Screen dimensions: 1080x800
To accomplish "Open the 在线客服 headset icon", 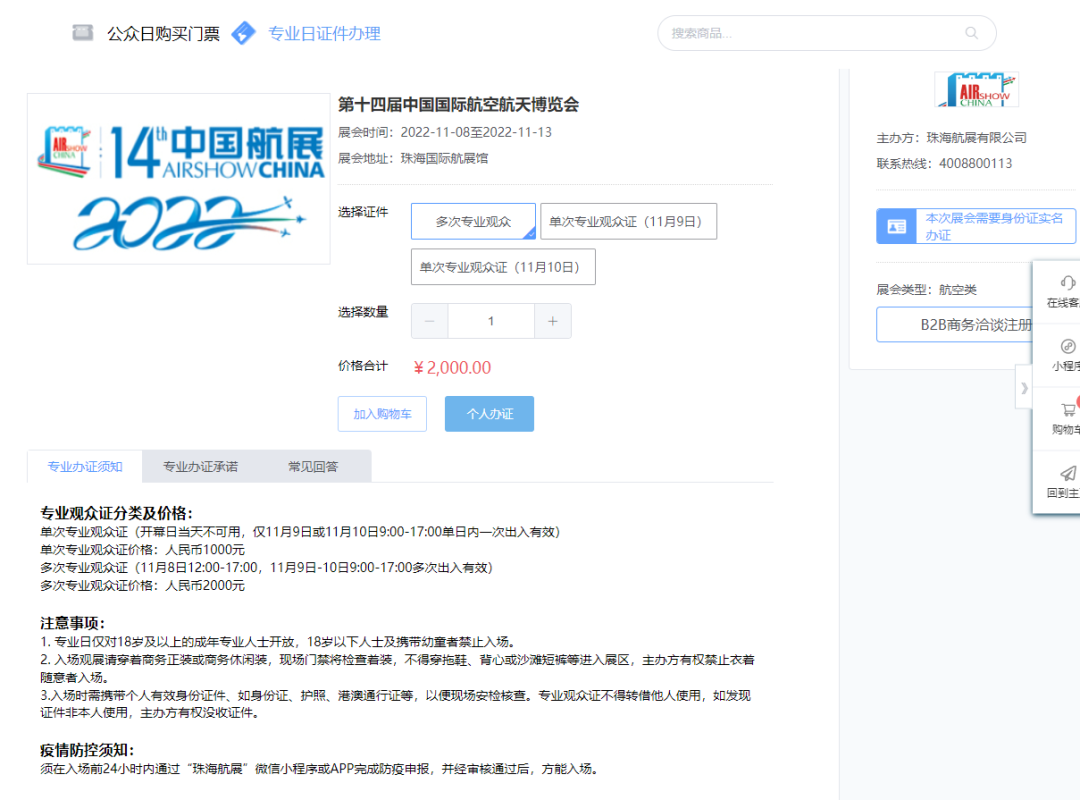I will (1067, 283).
